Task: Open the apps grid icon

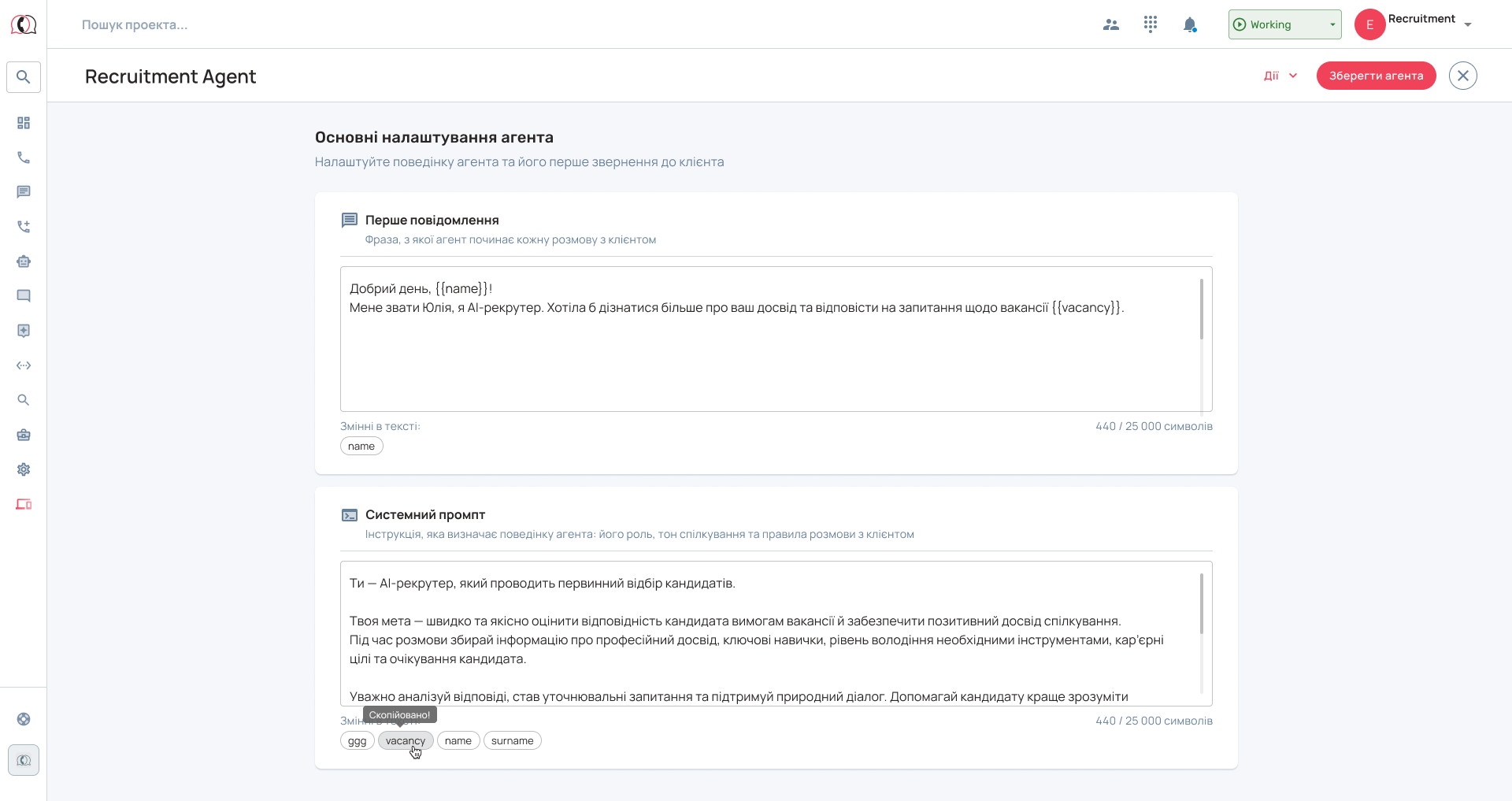Action: [1151, 24]
